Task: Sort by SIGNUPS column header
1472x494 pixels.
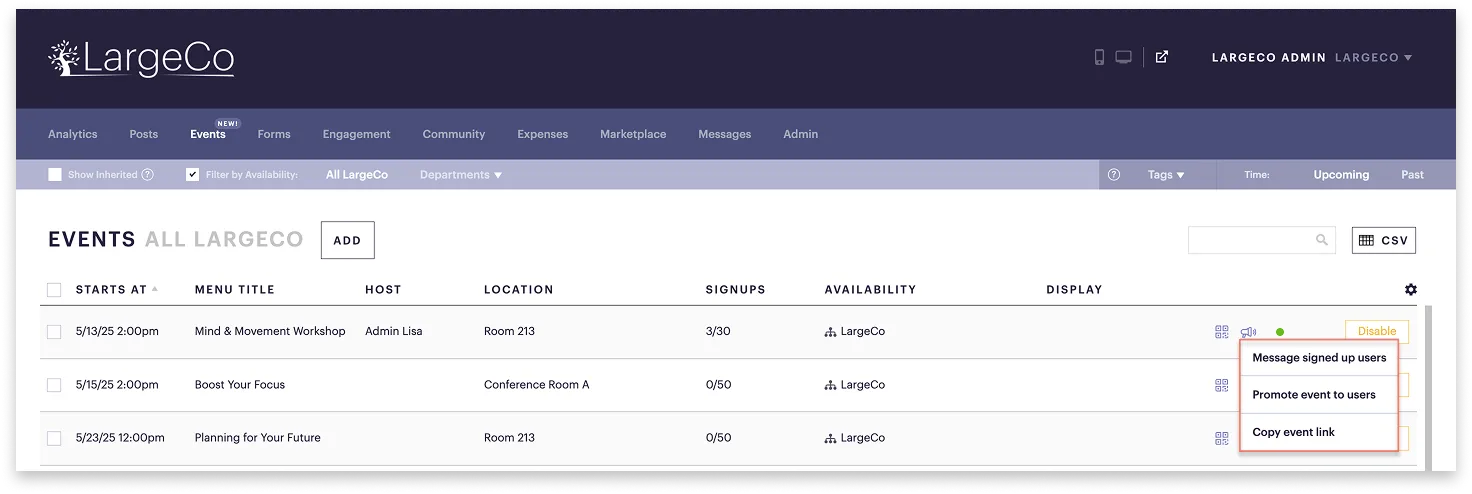Action: tap(735, 290)
